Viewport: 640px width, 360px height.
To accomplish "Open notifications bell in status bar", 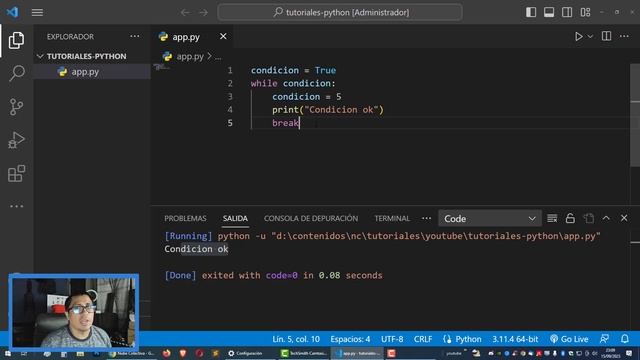I will (624, 339).
